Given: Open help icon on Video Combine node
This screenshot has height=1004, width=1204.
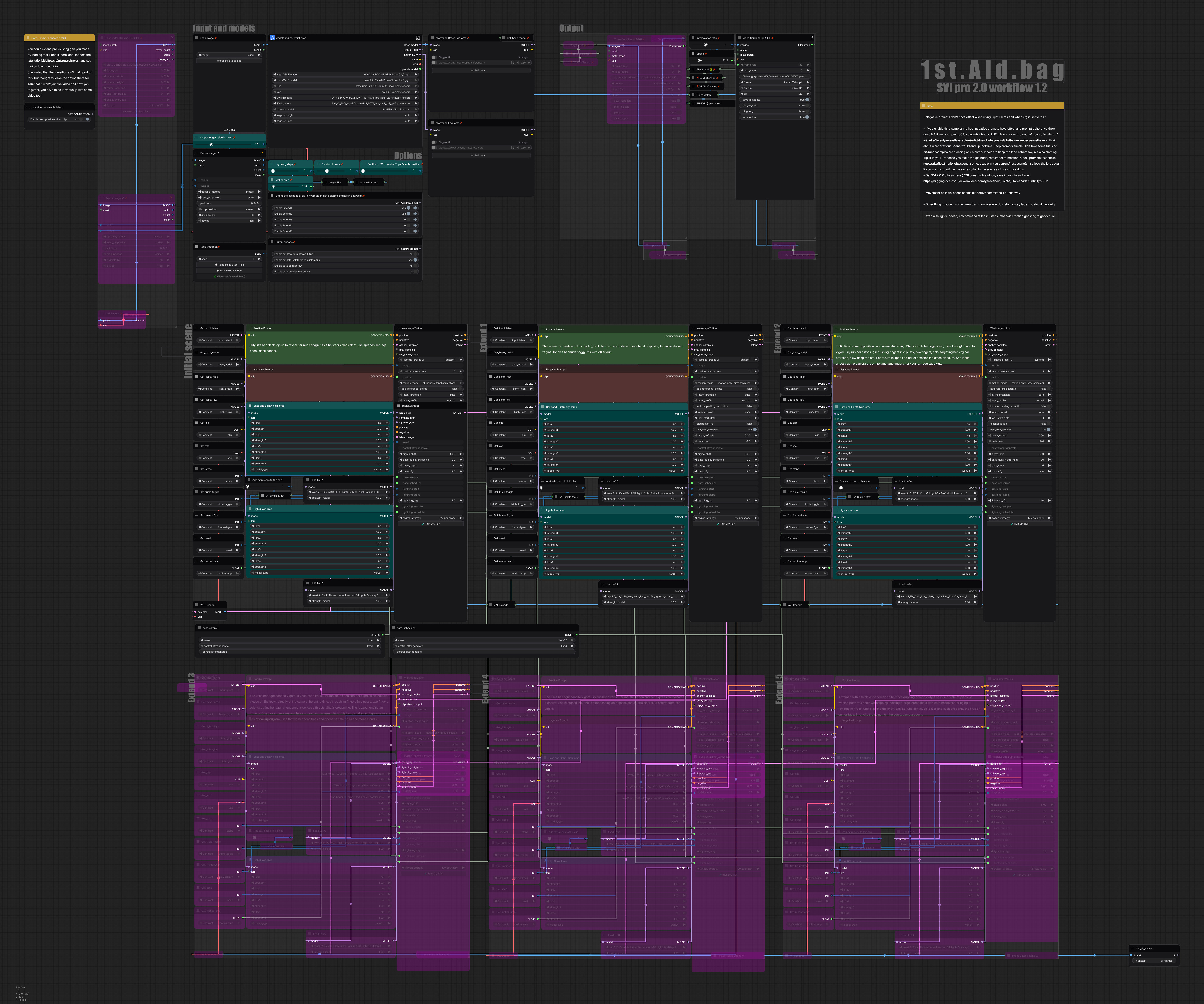Looking at the screenshot, I should pyautogui.click(x=811, y=38).
